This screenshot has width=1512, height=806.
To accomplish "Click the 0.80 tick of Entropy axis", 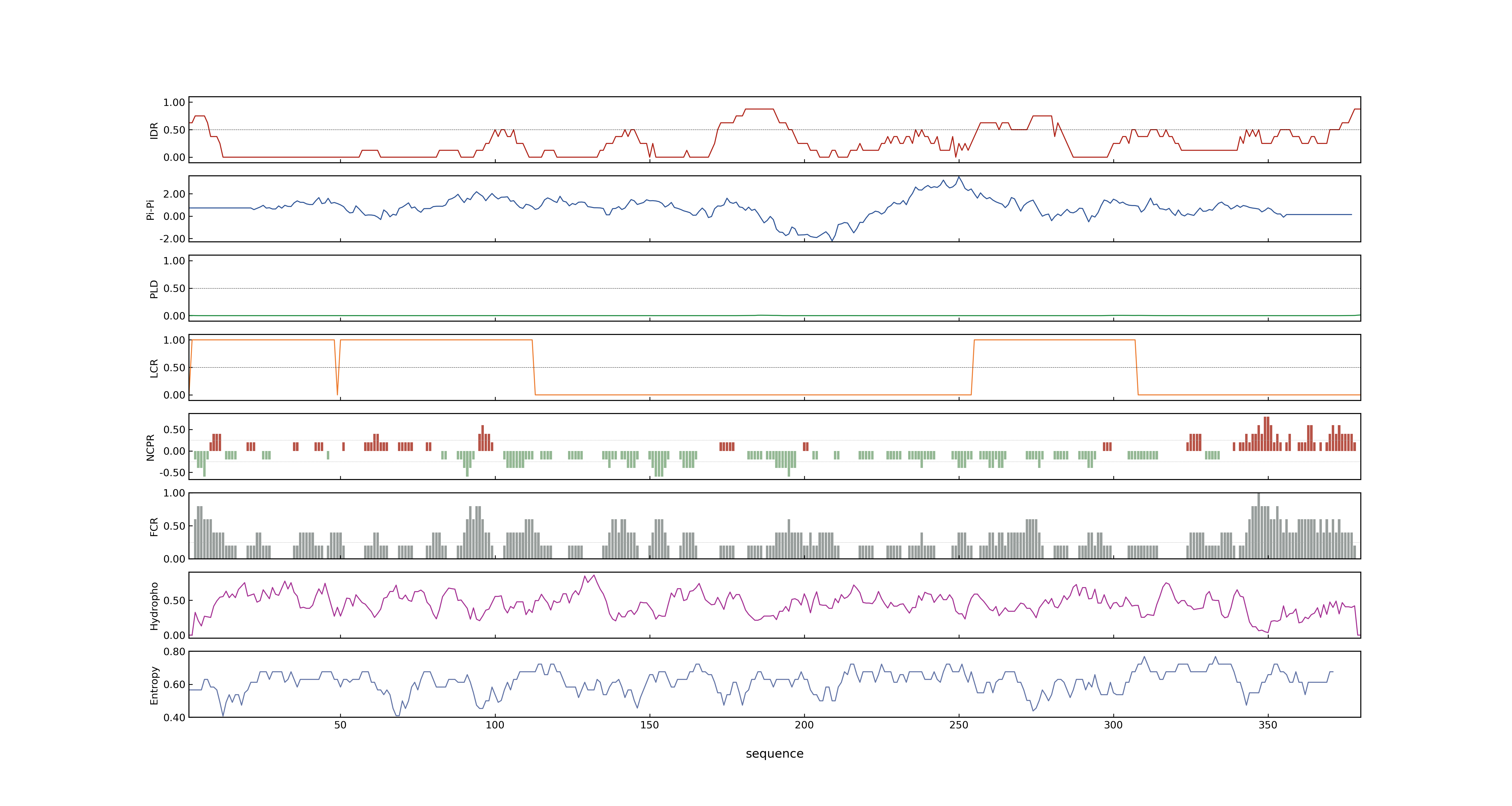I will pyautogui.click(x=174, y=651).
